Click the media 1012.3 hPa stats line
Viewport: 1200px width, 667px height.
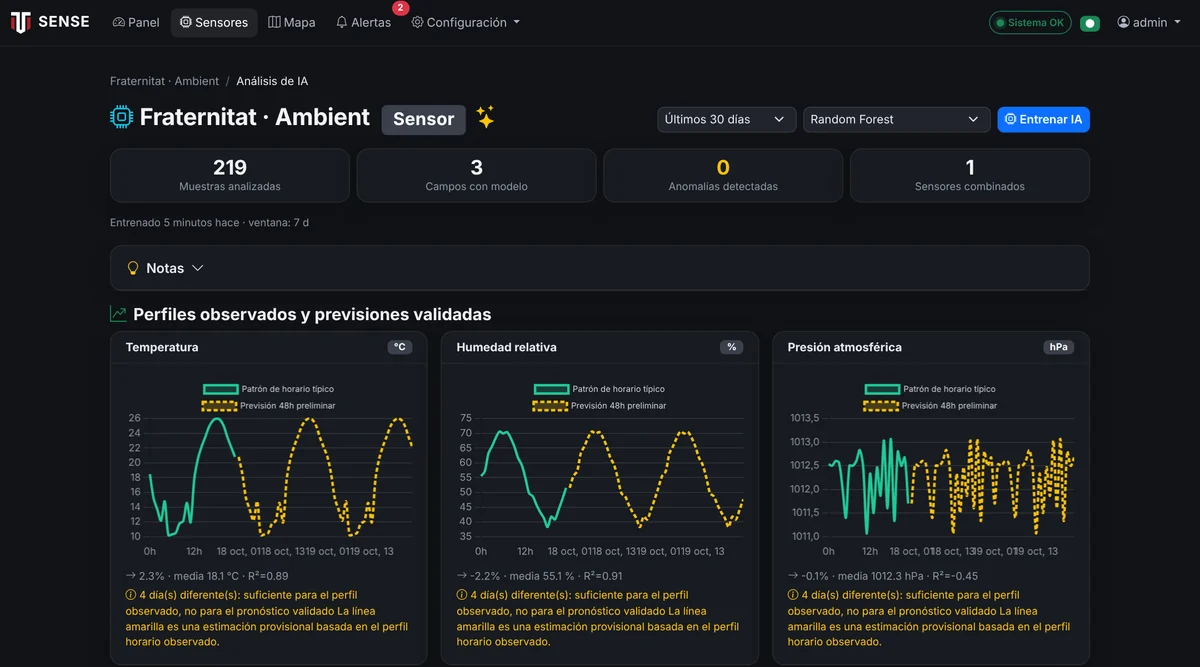pyautogui.click(x=883, y=576)
